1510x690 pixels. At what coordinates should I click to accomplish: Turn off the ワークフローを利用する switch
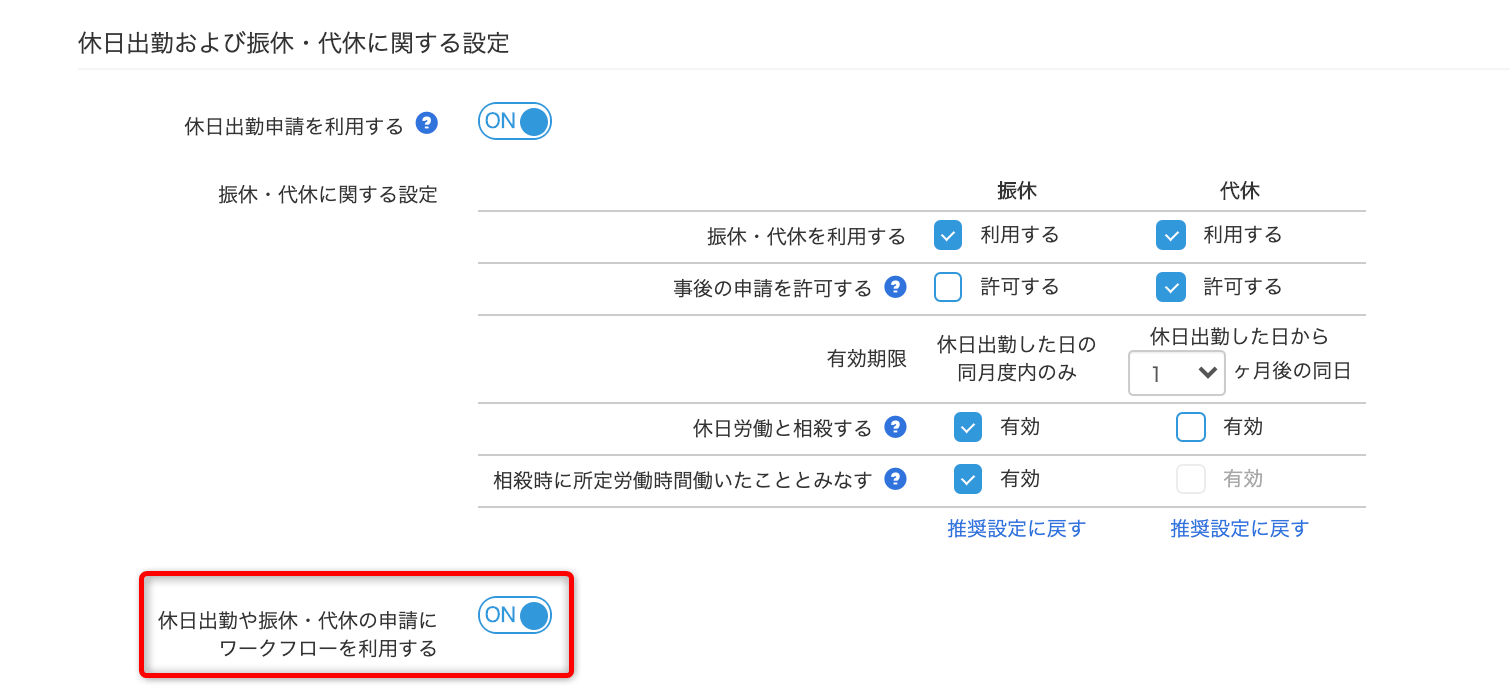(515, 615)
